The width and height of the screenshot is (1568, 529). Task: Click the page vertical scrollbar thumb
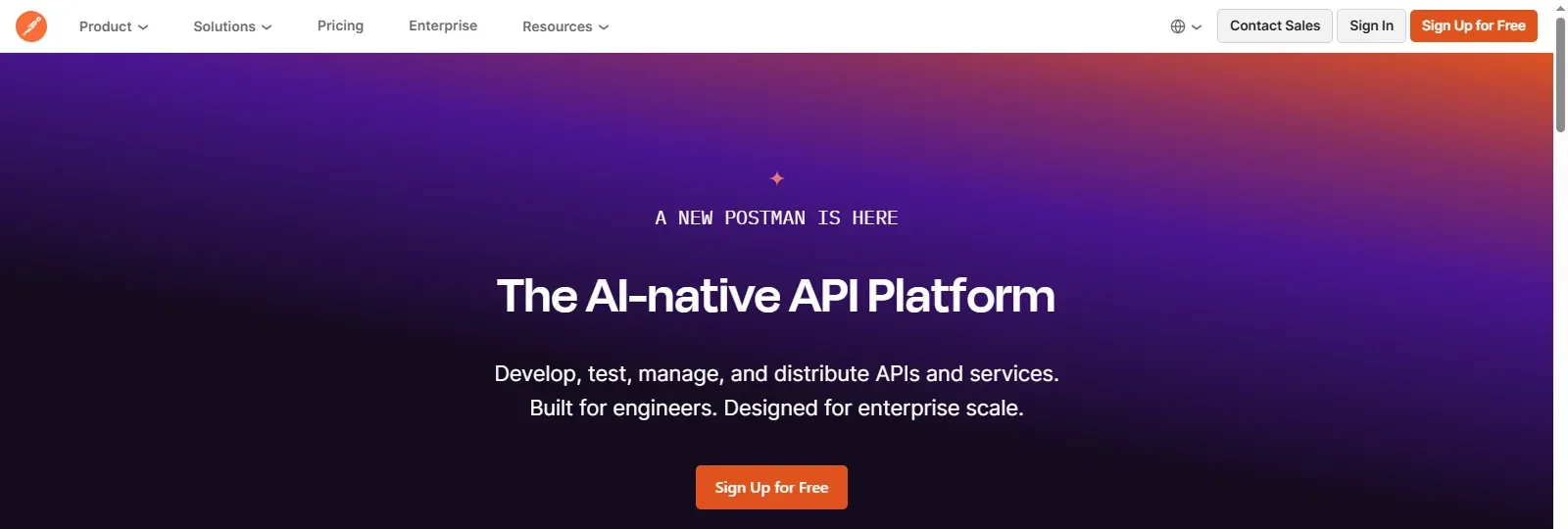click(x=1560, y=74)
